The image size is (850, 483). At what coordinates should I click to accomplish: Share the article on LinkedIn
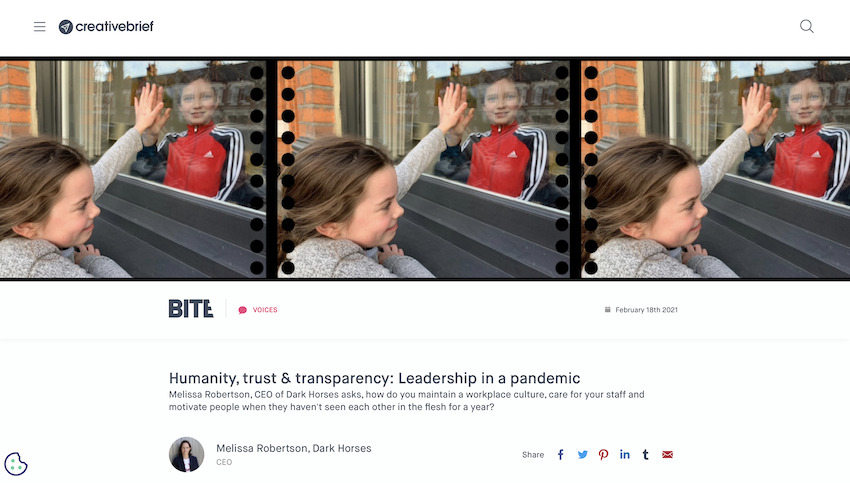(x=624, y=454)
